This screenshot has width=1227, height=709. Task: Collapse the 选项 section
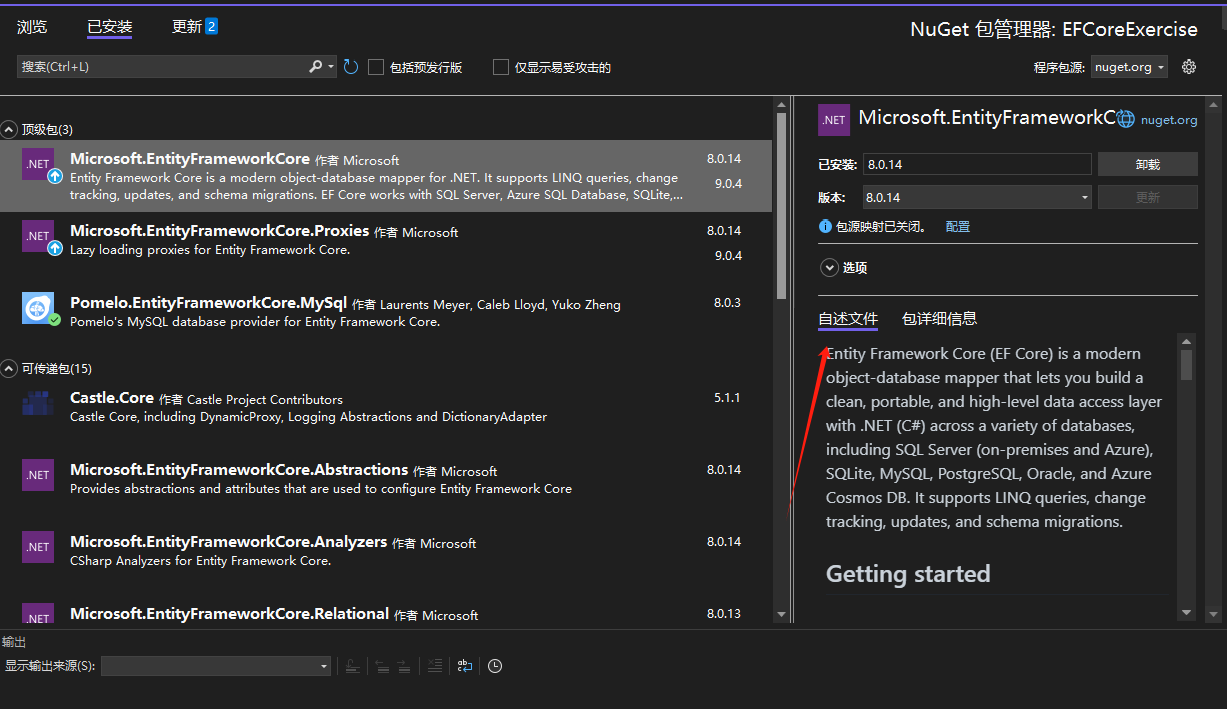(830, 267)
